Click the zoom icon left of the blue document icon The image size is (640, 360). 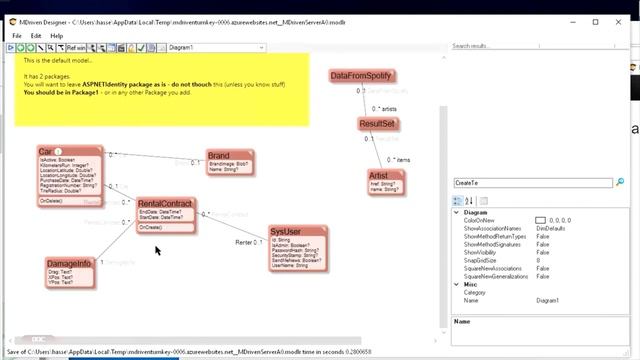click(102, 48)
